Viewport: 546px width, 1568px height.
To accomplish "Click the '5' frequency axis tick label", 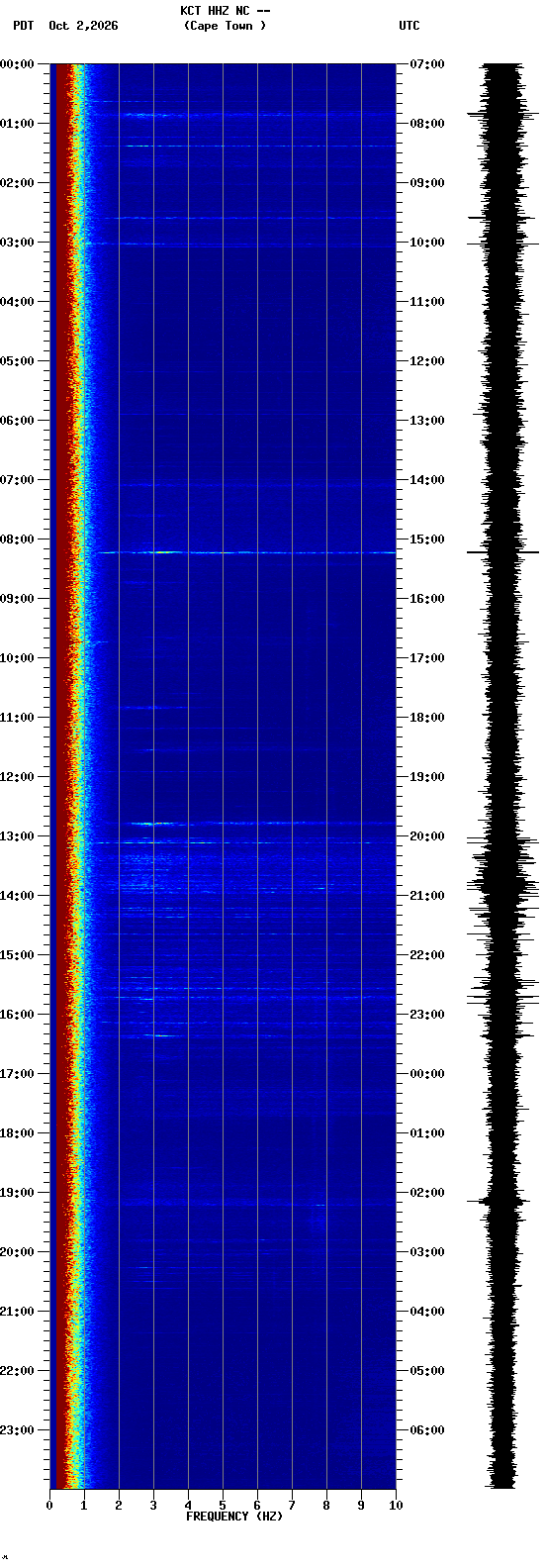I will click(223, 1506).
